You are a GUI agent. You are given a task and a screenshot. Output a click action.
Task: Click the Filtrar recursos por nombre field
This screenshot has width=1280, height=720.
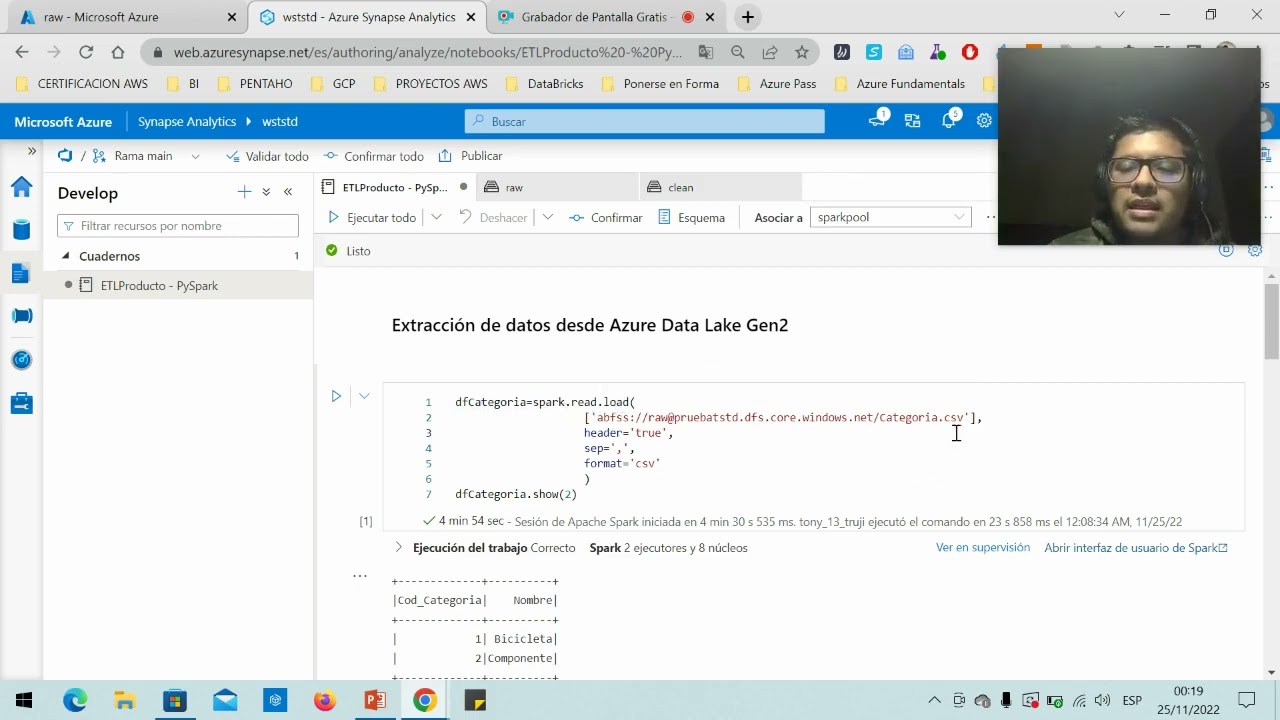[x=178, y=226]
